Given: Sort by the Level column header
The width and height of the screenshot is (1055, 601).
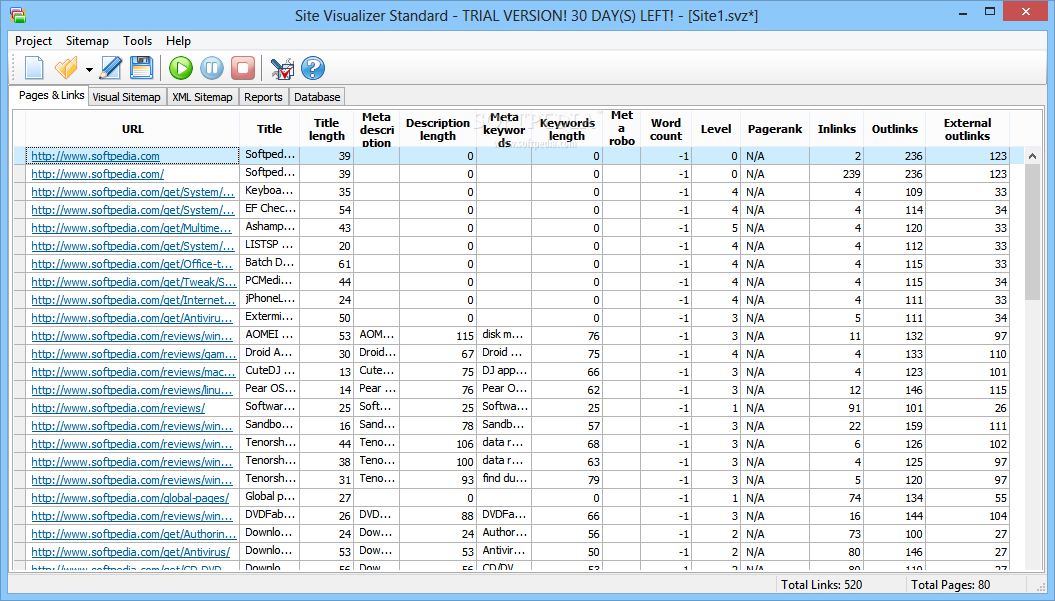Looking at the screenshot, I should (x=716, y=129).
